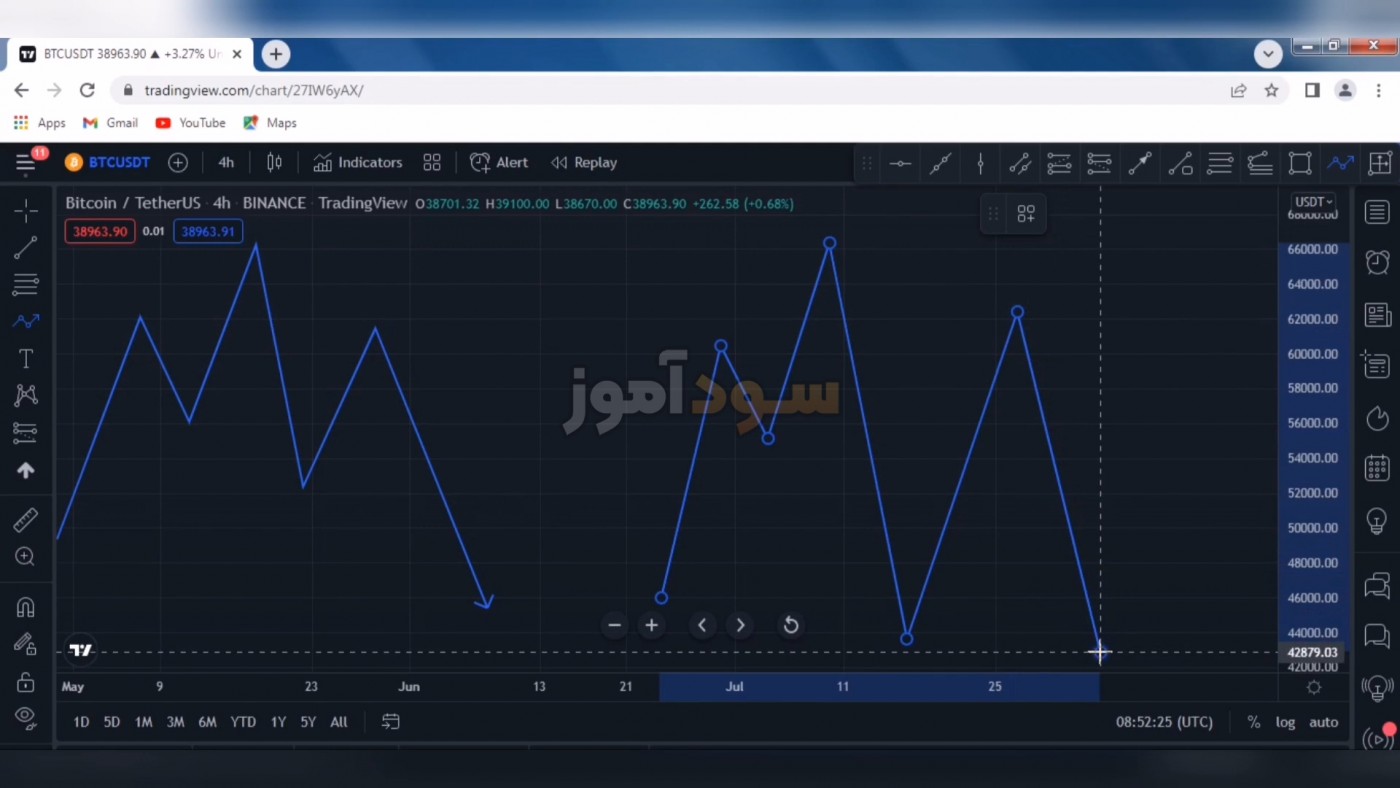Select the path drawing tool in sidebar
This screenshot has width=1400, height=788.
26,321
